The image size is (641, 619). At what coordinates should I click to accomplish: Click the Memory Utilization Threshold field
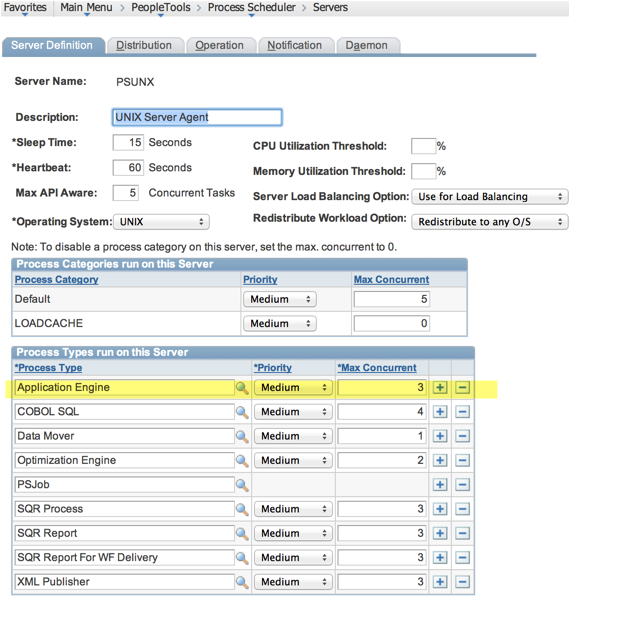tap(423, 171)
